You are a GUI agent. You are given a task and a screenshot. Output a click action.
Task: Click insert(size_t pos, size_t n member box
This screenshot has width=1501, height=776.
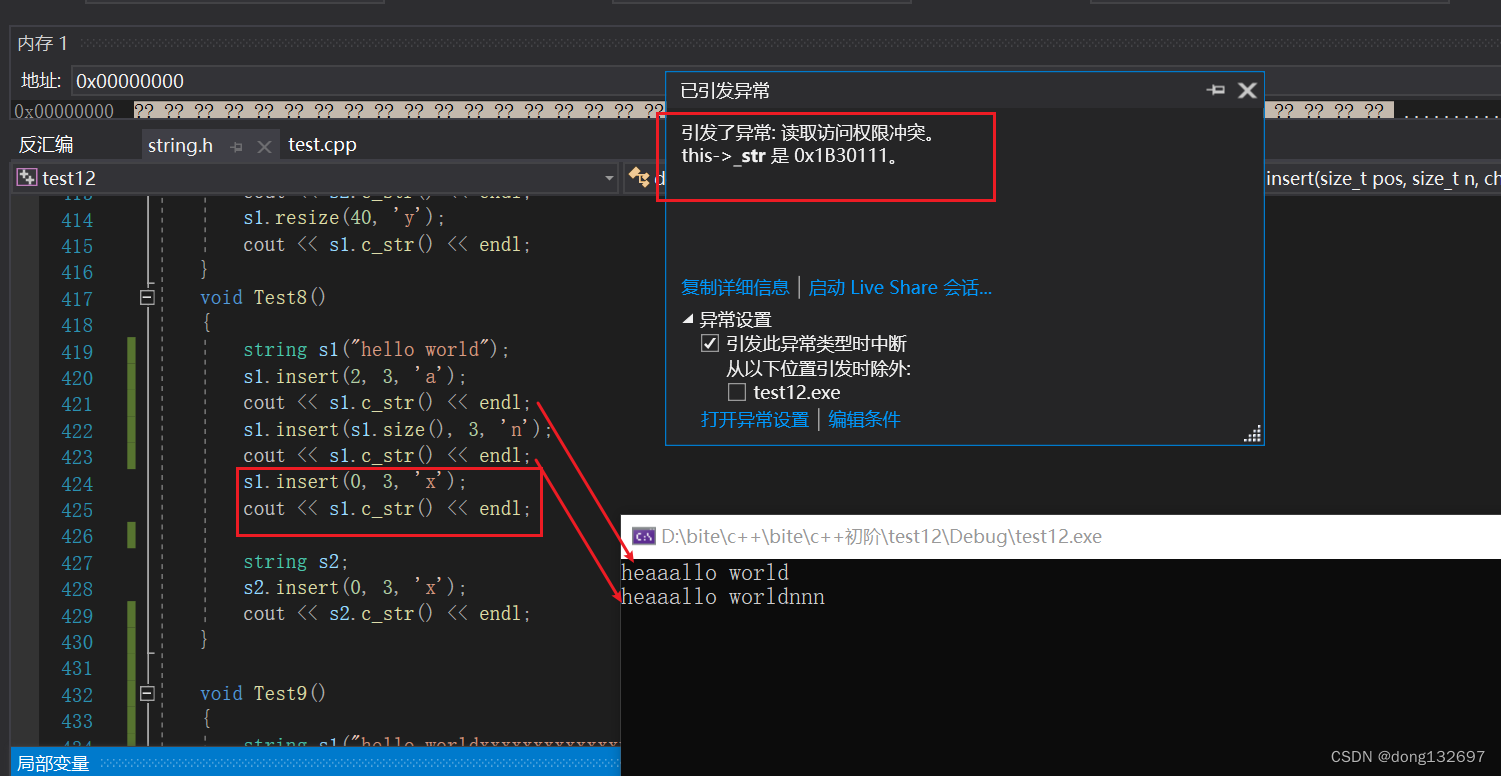pyautogui.click(x=1382, y=178)
